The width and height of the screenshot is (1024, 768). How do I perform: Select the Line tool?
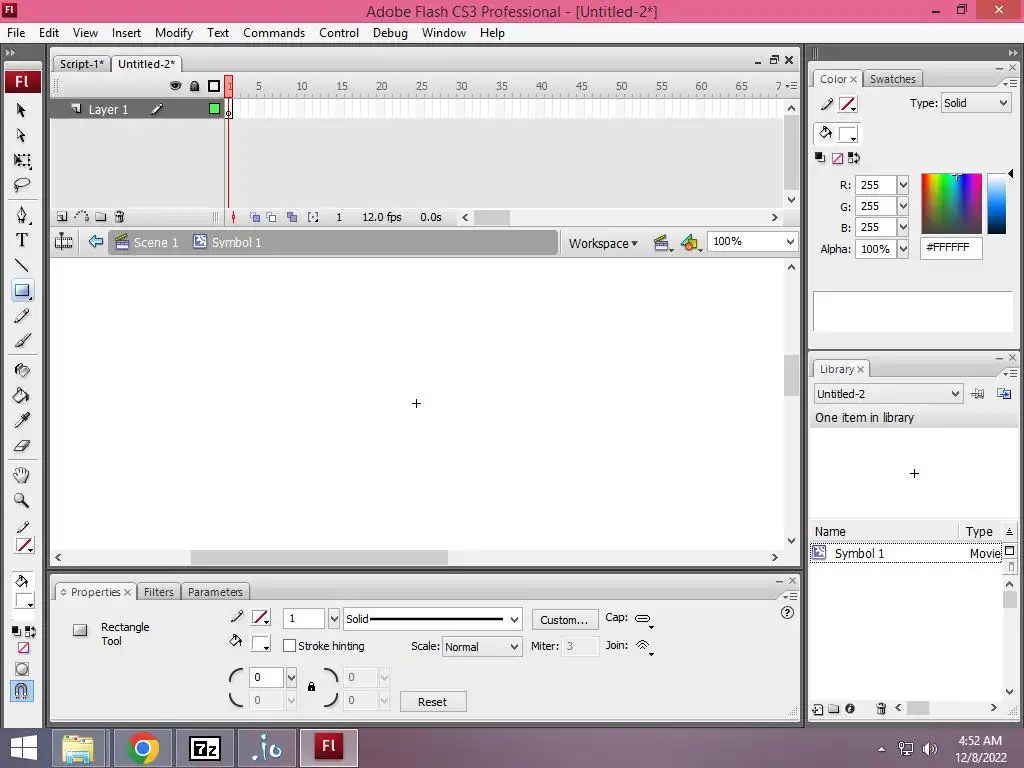coord(22,265)
